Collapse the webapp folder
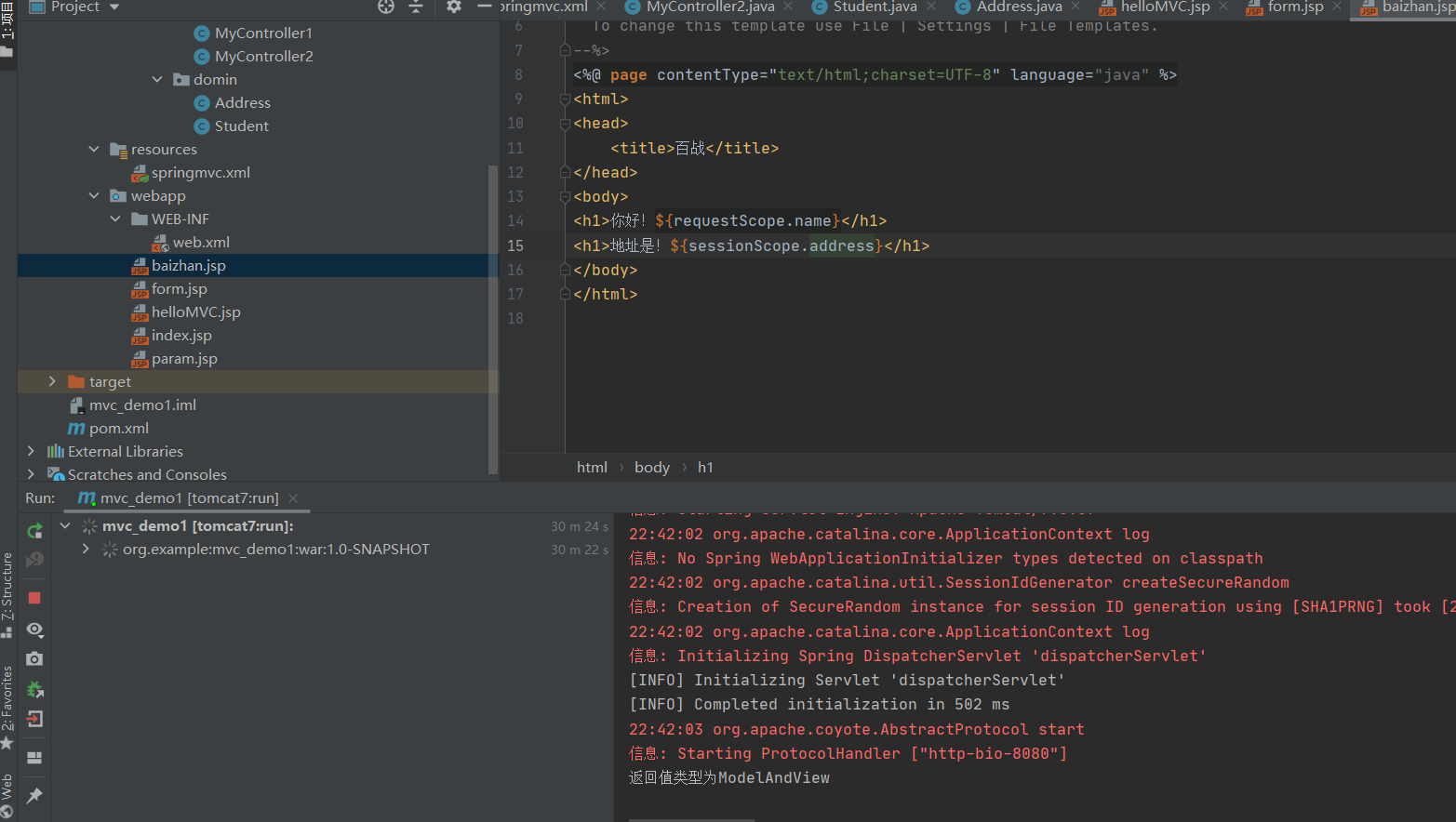This screenshot has width=1456, height=822. (94, 195)
